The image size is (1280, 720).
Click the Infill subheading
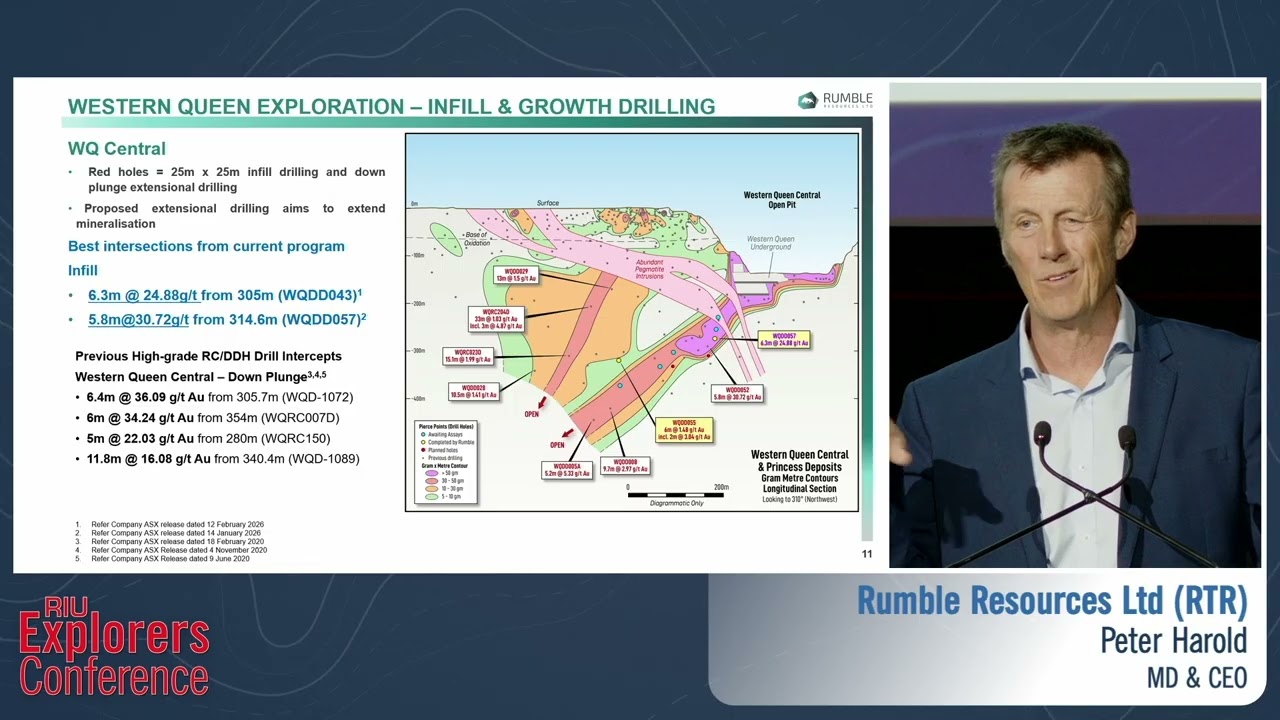click(x=83, y=270)
